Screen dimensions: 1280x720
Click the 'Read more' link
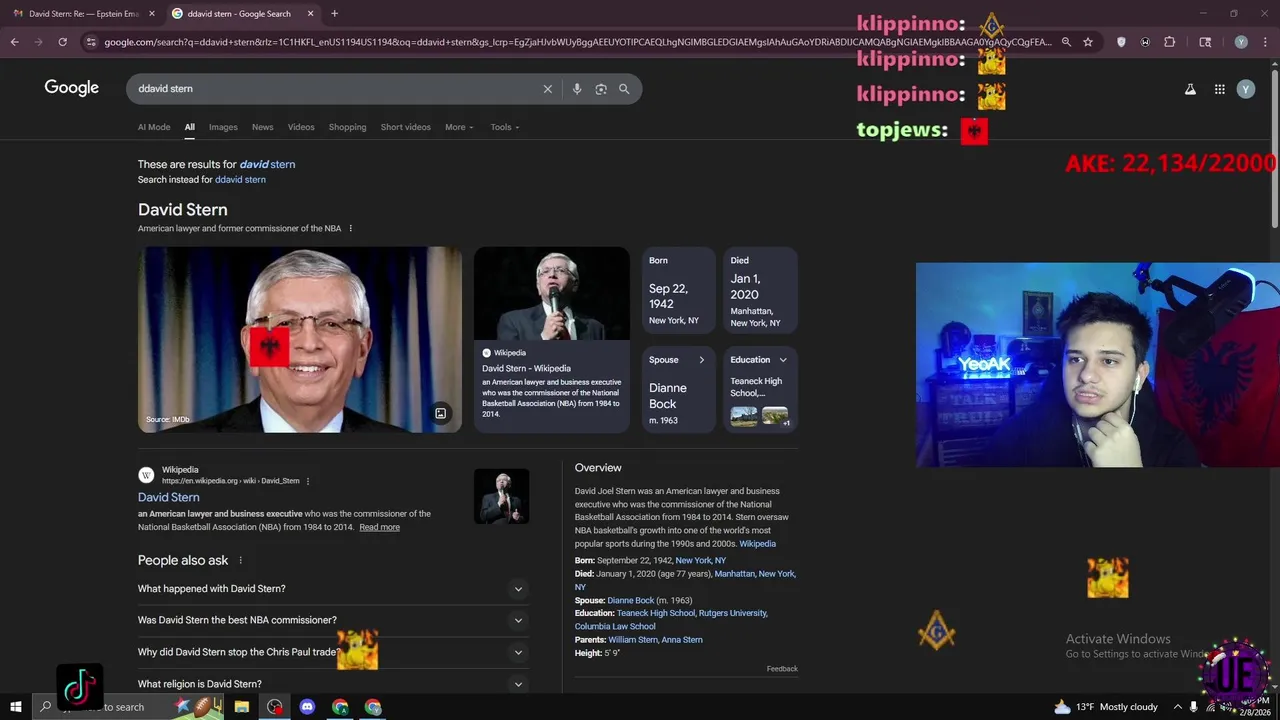(x=379, y=527)
